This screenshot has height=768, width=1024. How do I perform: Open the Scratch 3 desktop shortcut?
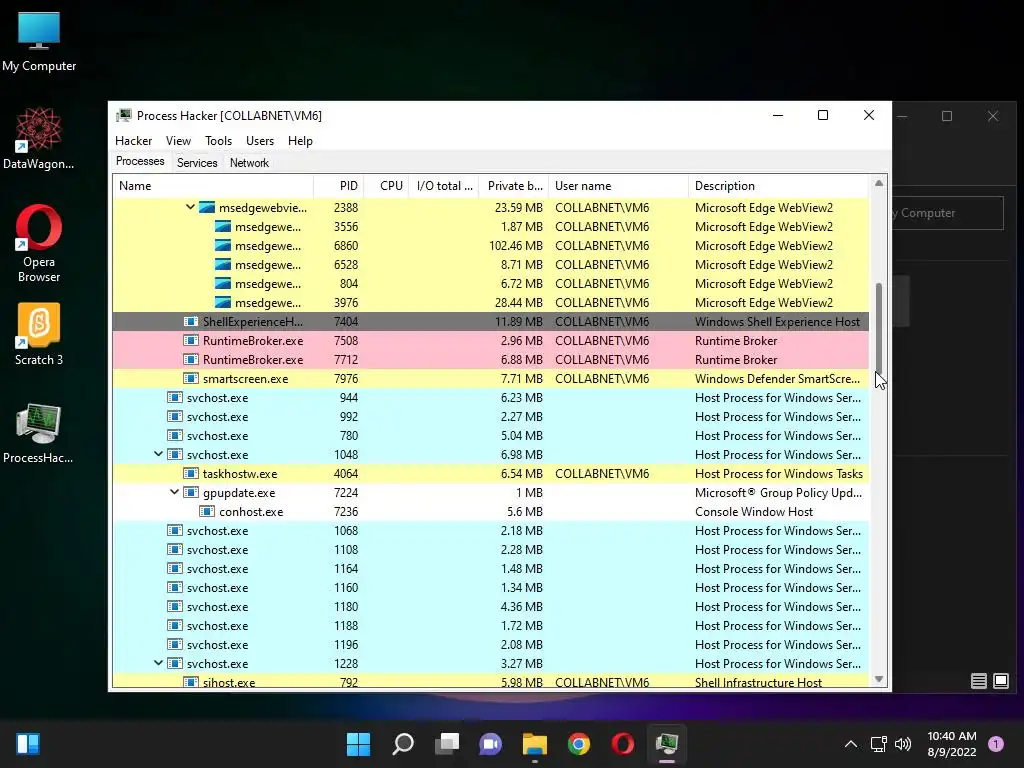39,334
